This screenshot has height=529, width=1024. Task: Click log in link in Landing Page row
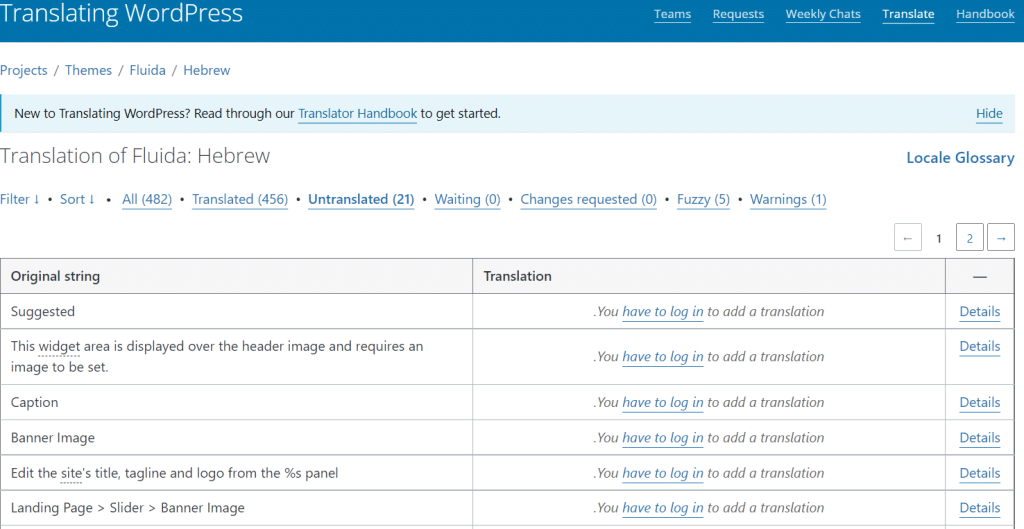click(x=663, y=507)
